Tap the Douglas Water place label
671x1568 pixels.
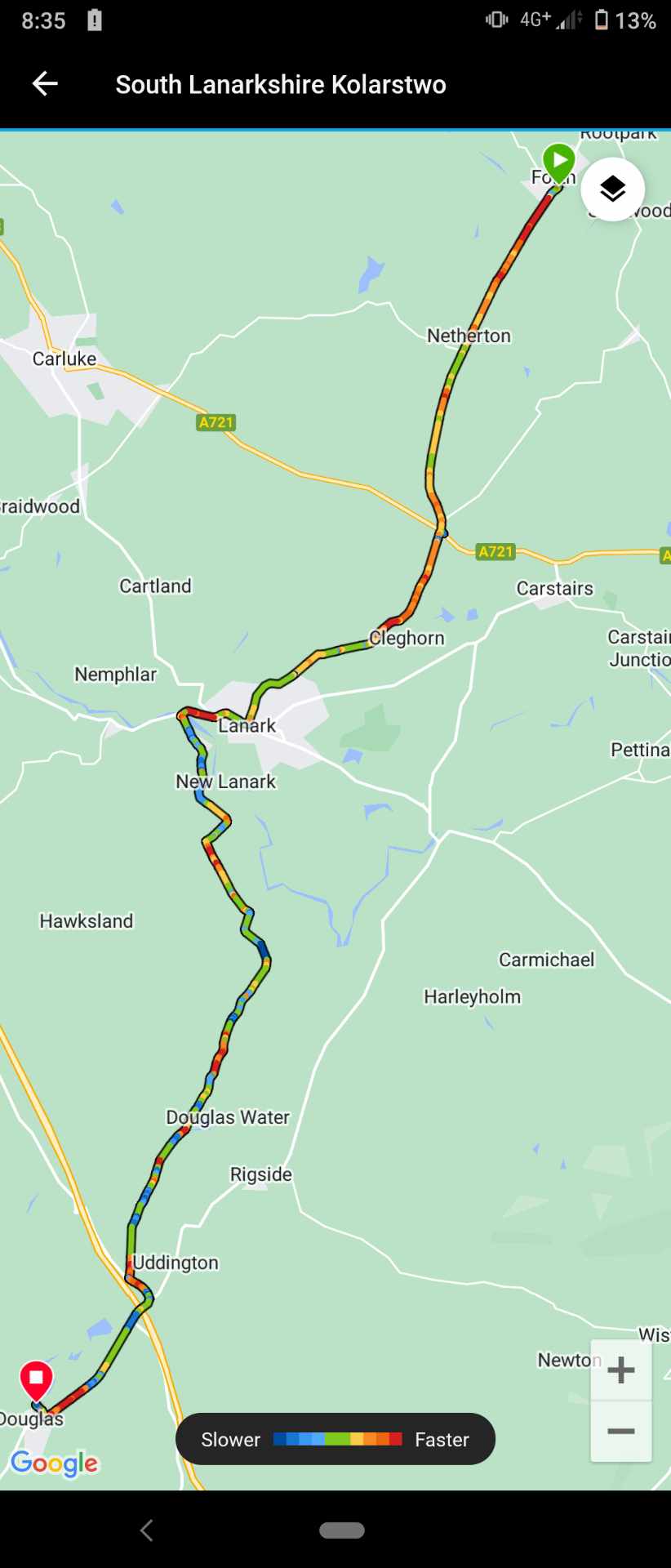228,1117
